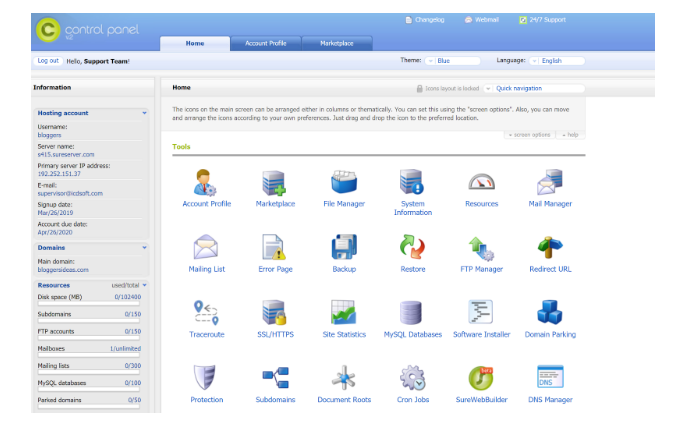
Task: Open System Information icon
Action: (412, 182)
